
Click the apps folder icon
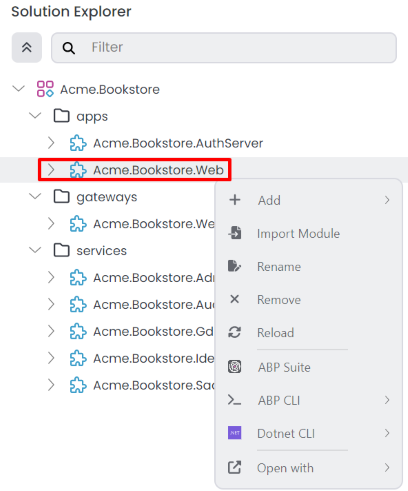[62, 116]
